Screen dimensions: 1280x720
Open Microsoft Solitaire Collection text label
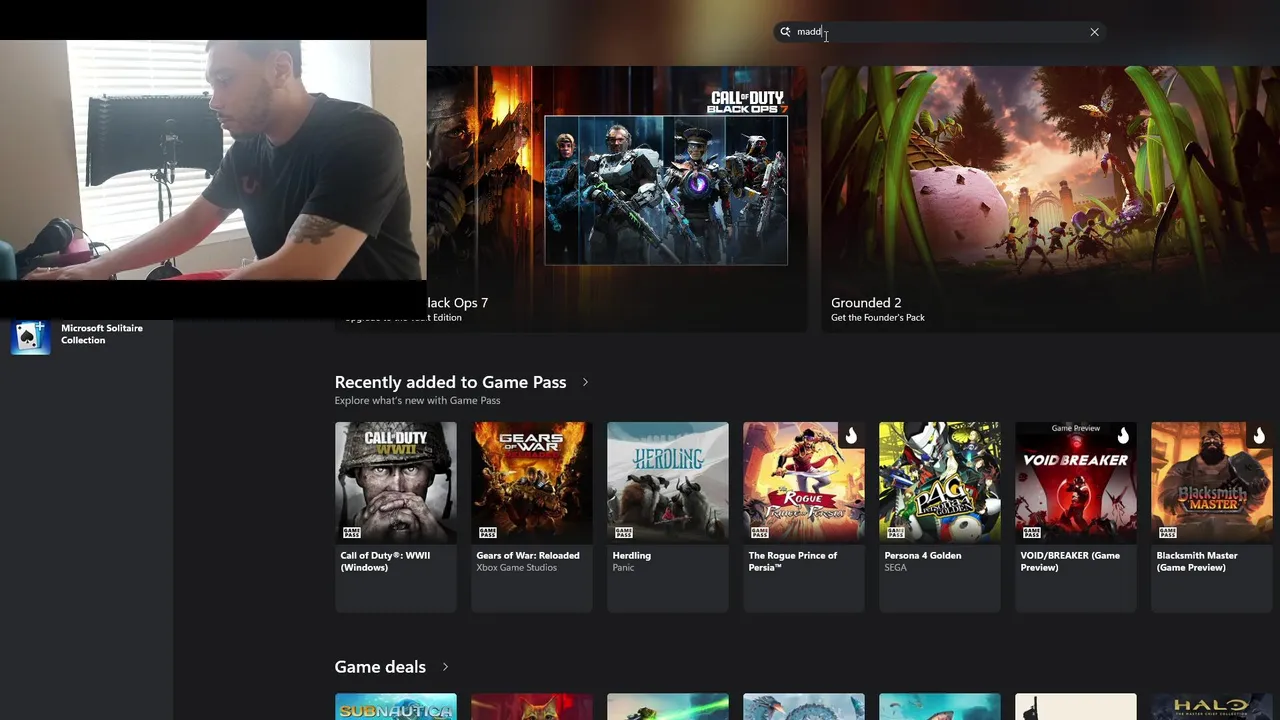(x=101, y=334)
